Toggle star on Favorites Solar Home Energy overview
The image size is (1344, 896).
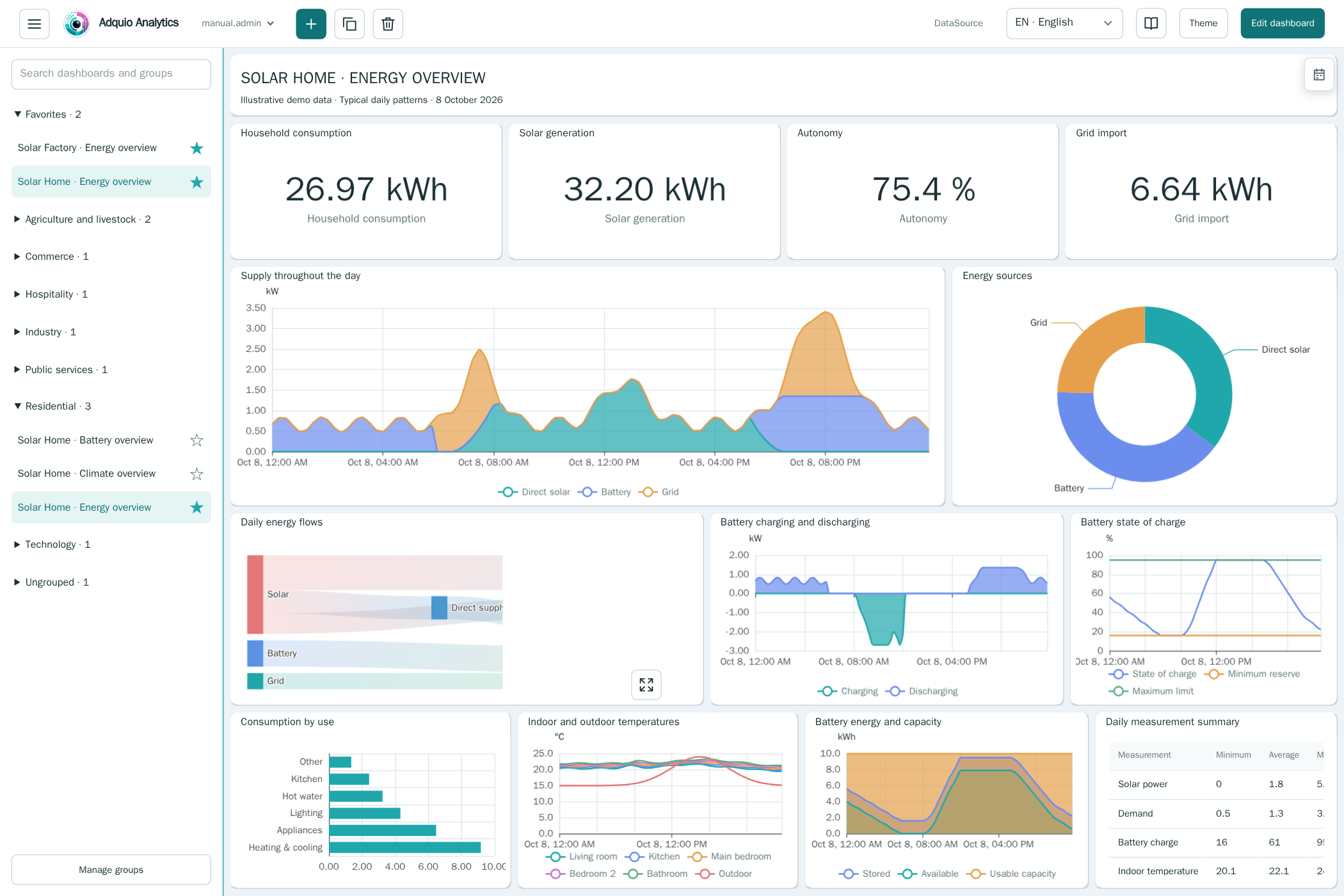coord(196,182)
